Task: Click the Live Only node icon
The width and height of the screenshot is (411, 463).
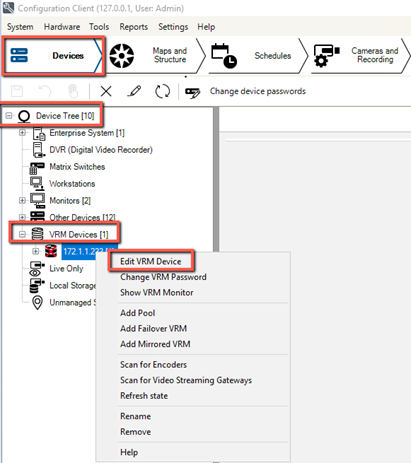Action: point(37,269)
